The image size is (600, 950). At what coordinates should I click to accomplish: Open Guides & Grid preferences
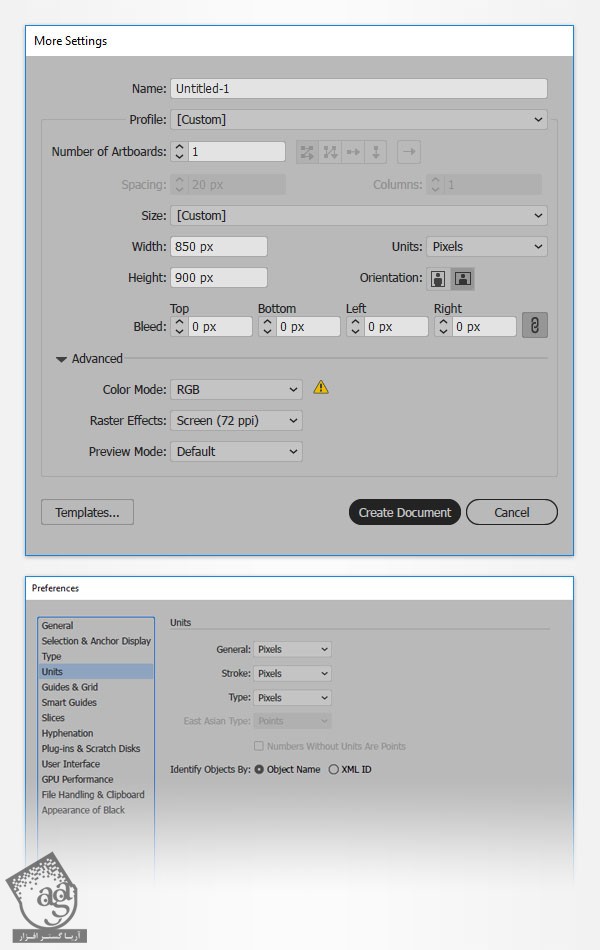[70, 687]
